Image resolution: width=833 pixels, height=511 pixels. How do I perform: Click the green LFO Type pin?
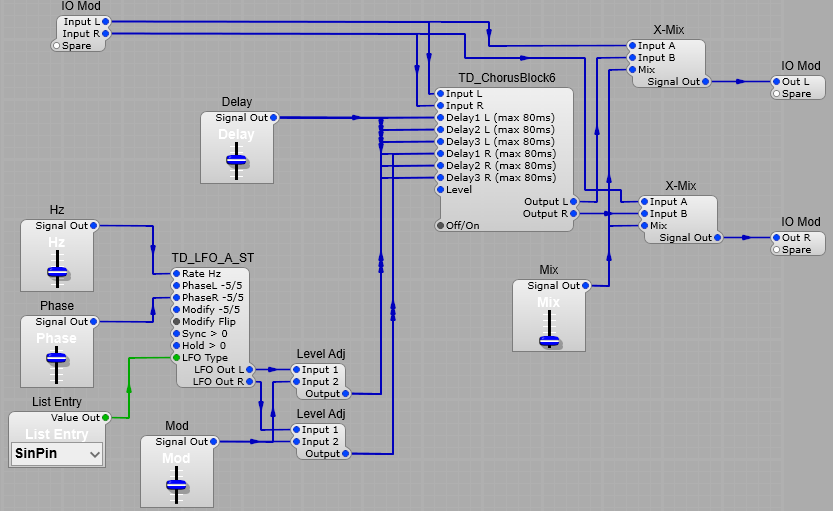point(176,357)
